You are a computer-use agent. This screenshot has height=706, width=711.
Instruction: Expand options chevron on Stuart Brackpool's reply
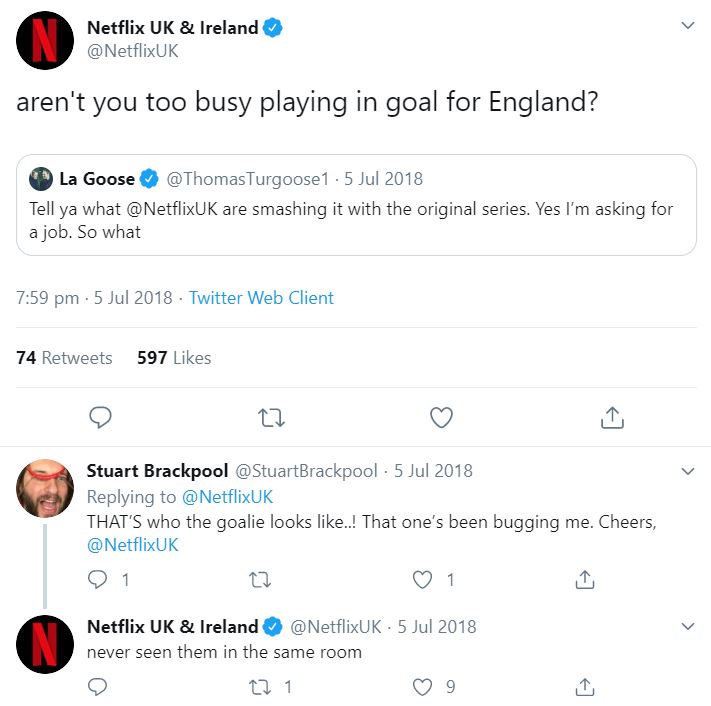pyautogui.click(x=687, y=470)
